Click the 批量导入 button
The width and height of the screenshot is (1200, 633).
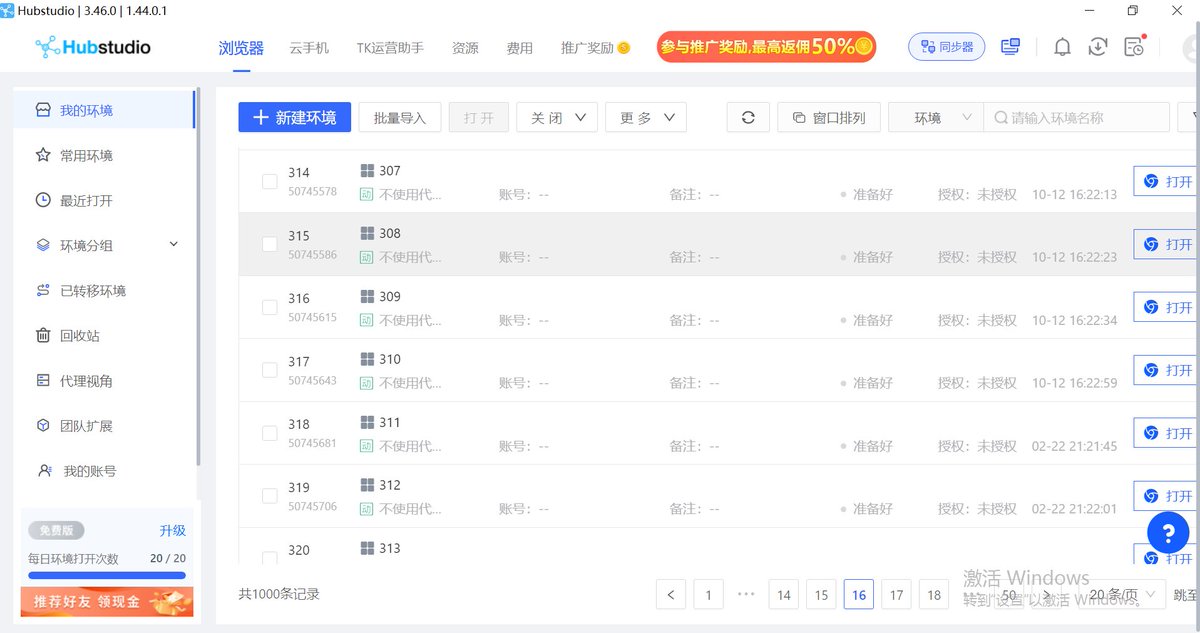coord(400,117)
